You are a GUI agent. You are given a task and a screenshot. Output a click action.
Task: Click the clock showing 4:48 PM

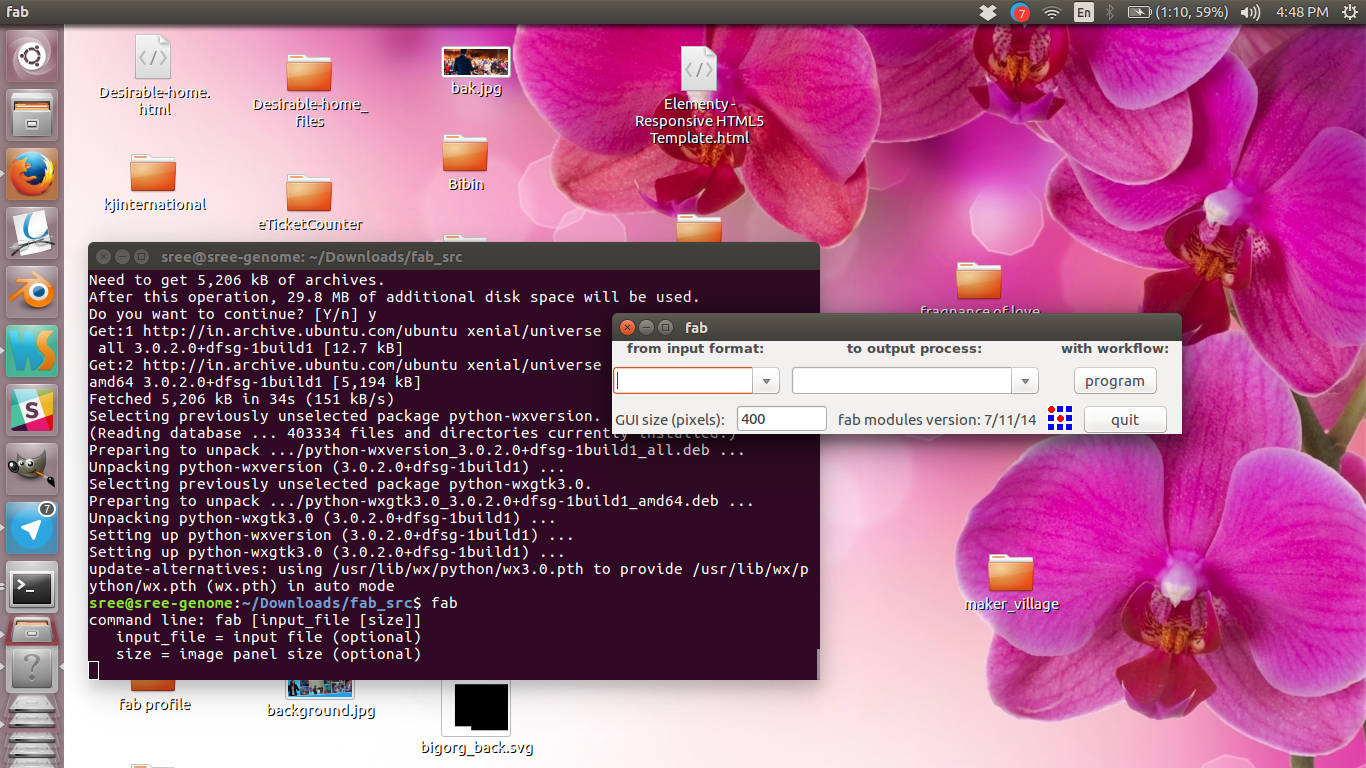click(1302, 12)
